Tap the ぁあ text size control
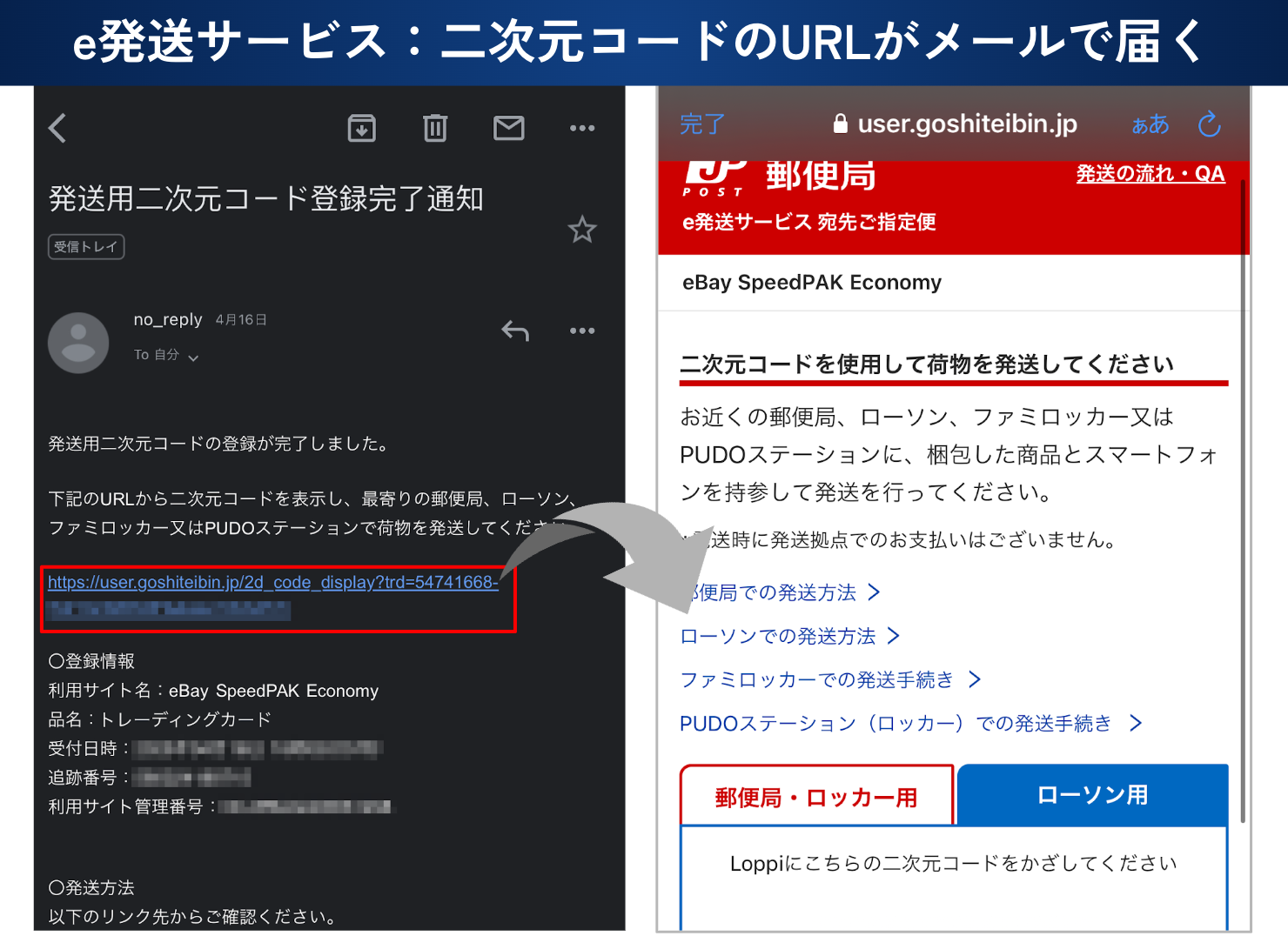 (1150, 124)
